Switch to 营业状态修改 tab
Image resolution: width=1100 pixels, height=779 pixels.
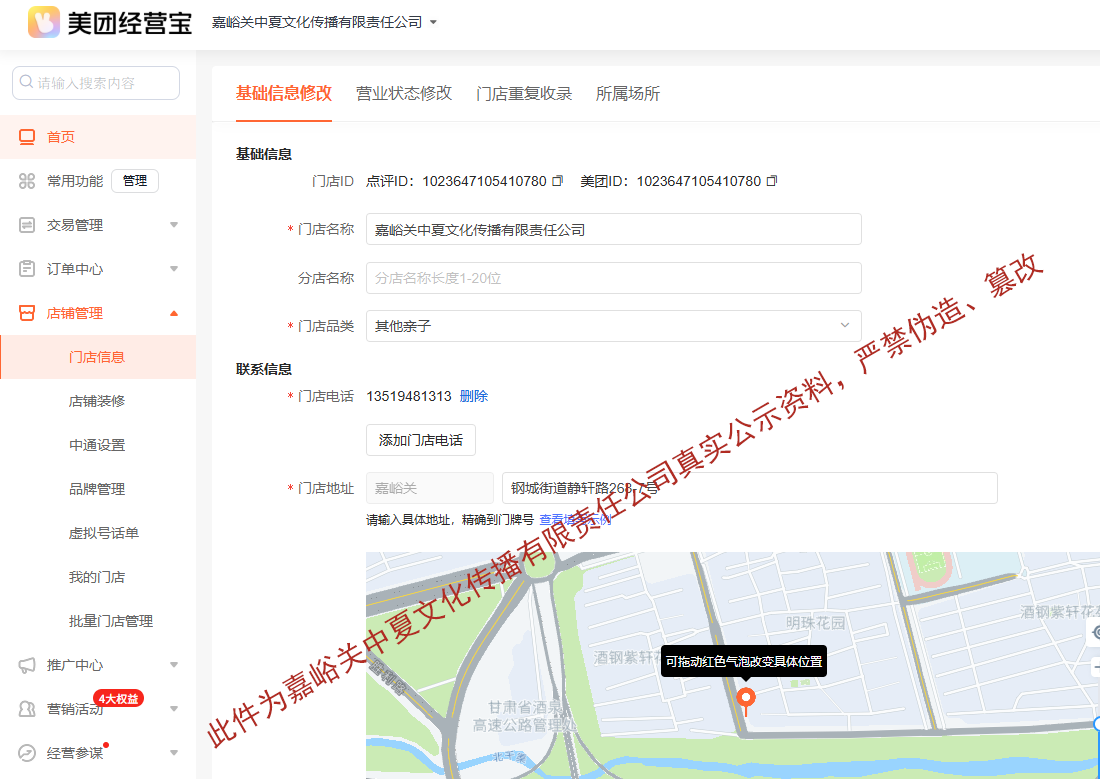404,93
